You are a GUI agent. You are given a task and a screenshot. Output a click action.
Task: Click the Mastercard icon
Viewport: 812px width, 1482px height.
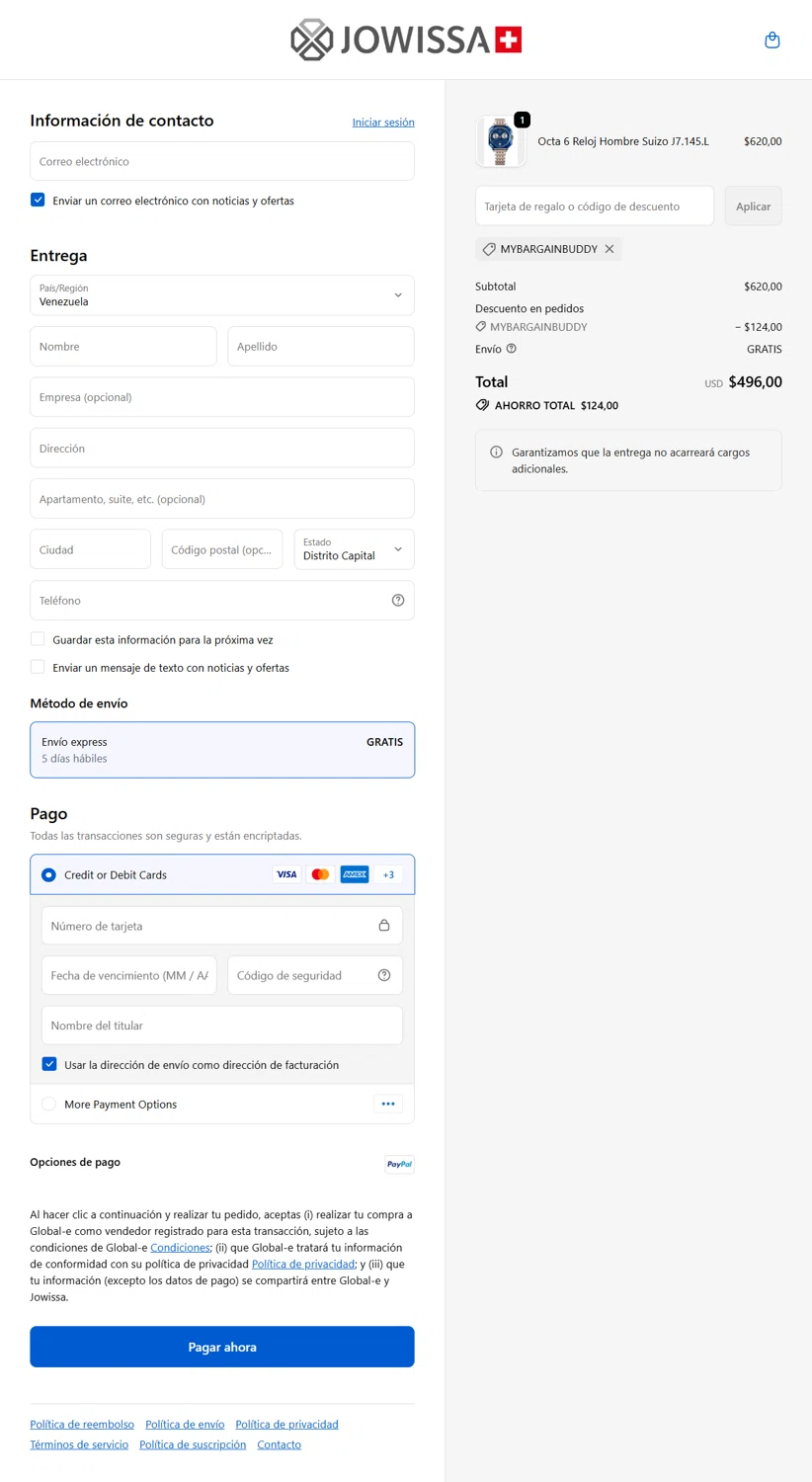pyautogui.click(x=320, y=874)
